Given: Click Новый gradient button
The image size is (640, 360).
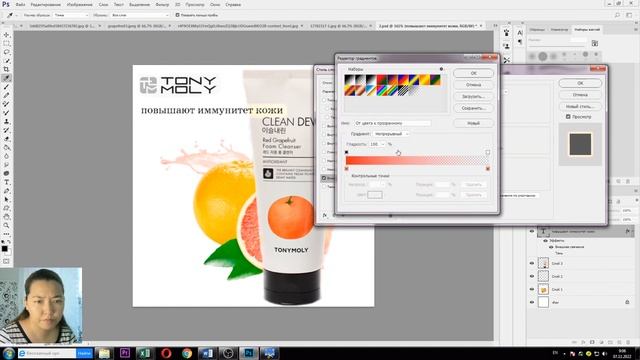Looking at the screenshot, I should 473,123.
